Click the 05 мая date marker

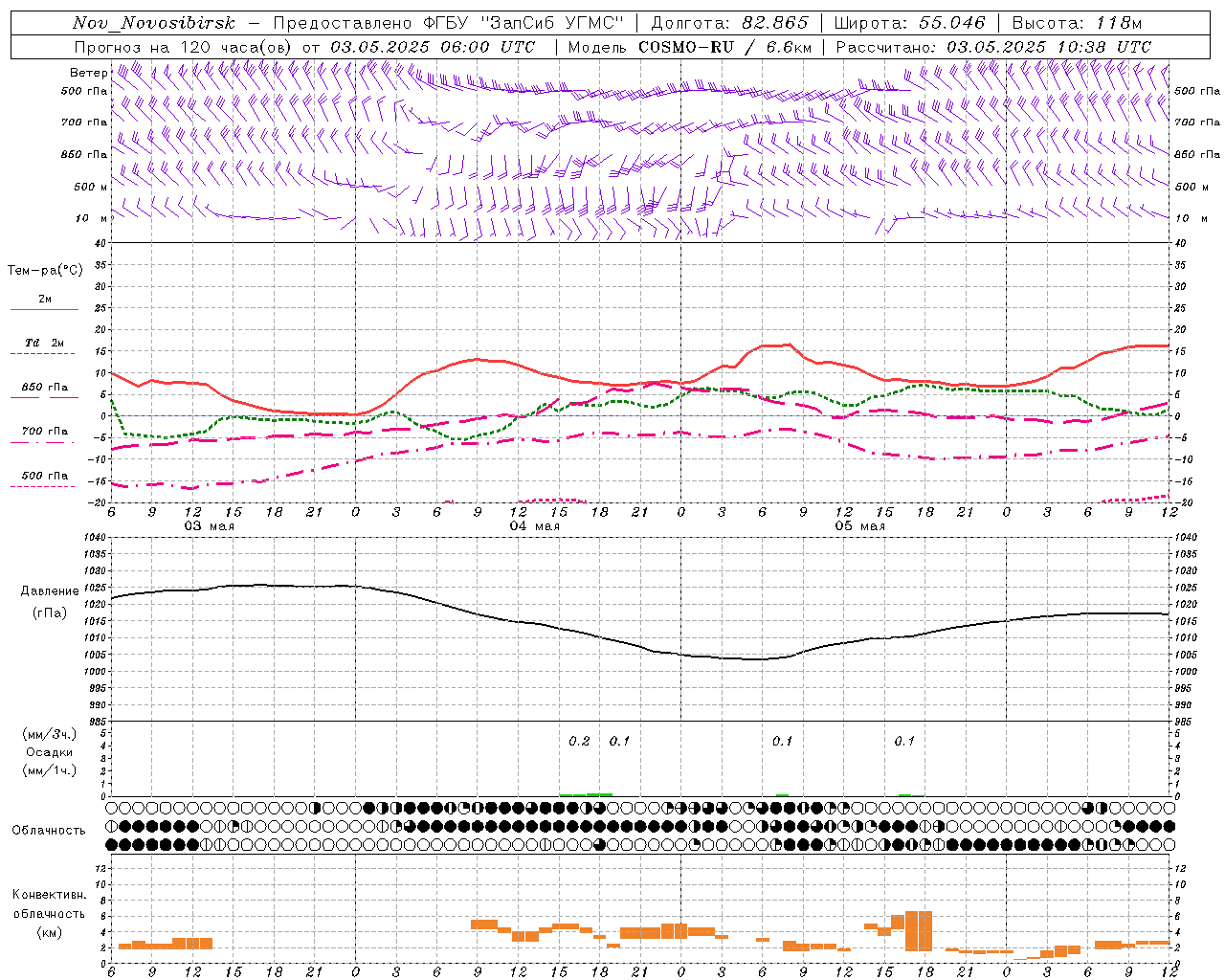coord(860,526)
